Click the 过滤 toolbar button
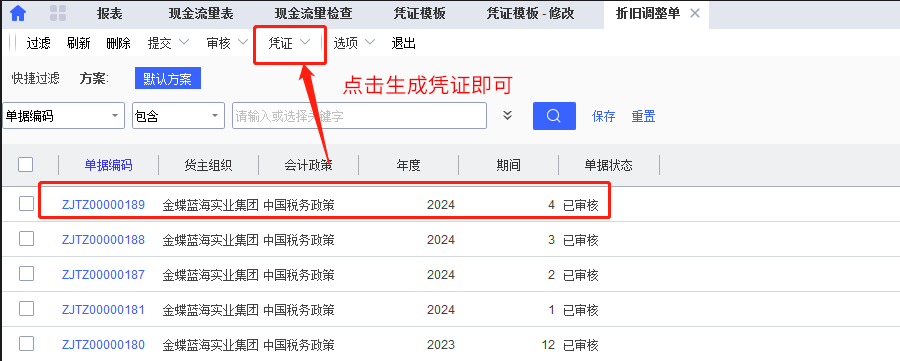The width and height of the screenshot is (900, 361). point(38,43)
